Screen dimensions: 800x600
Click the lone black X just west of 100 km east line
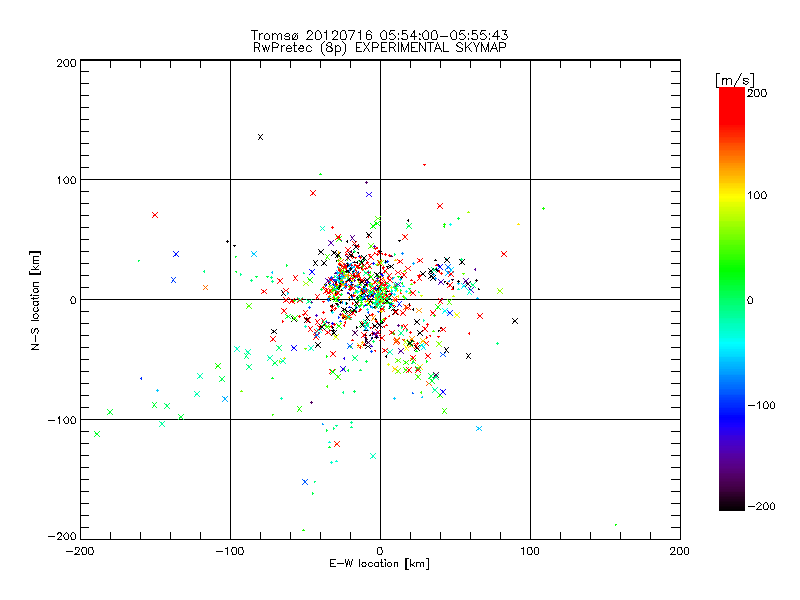[x=515, y=321]
